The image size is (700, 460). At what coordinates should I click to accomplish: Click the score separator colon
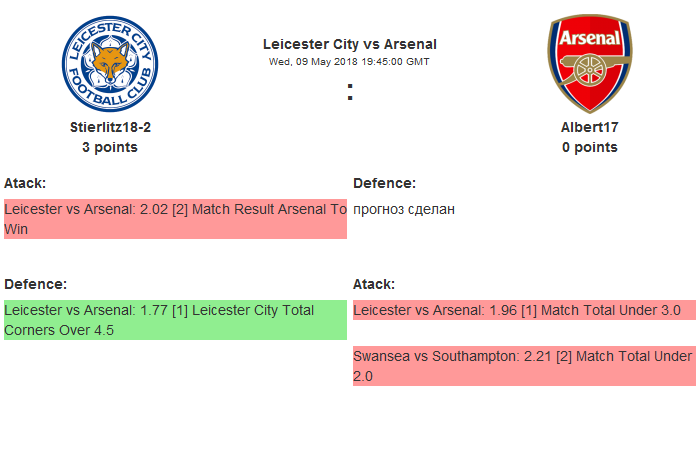pos(349,92)
